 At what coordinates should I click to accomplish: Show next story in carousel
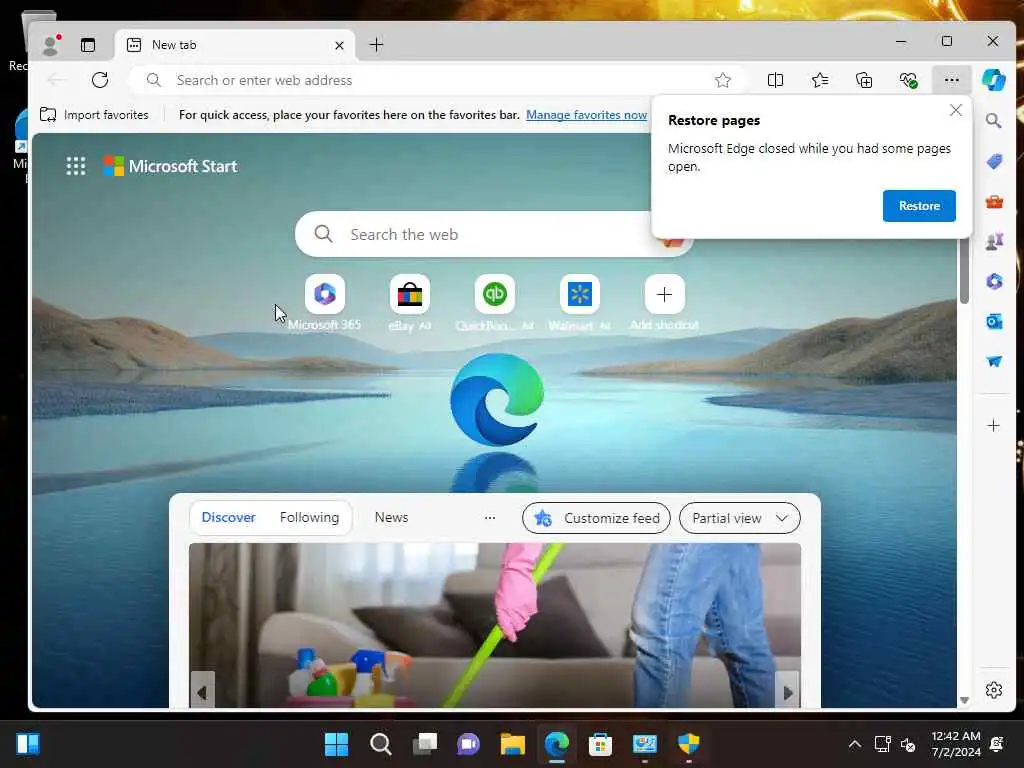788,692
